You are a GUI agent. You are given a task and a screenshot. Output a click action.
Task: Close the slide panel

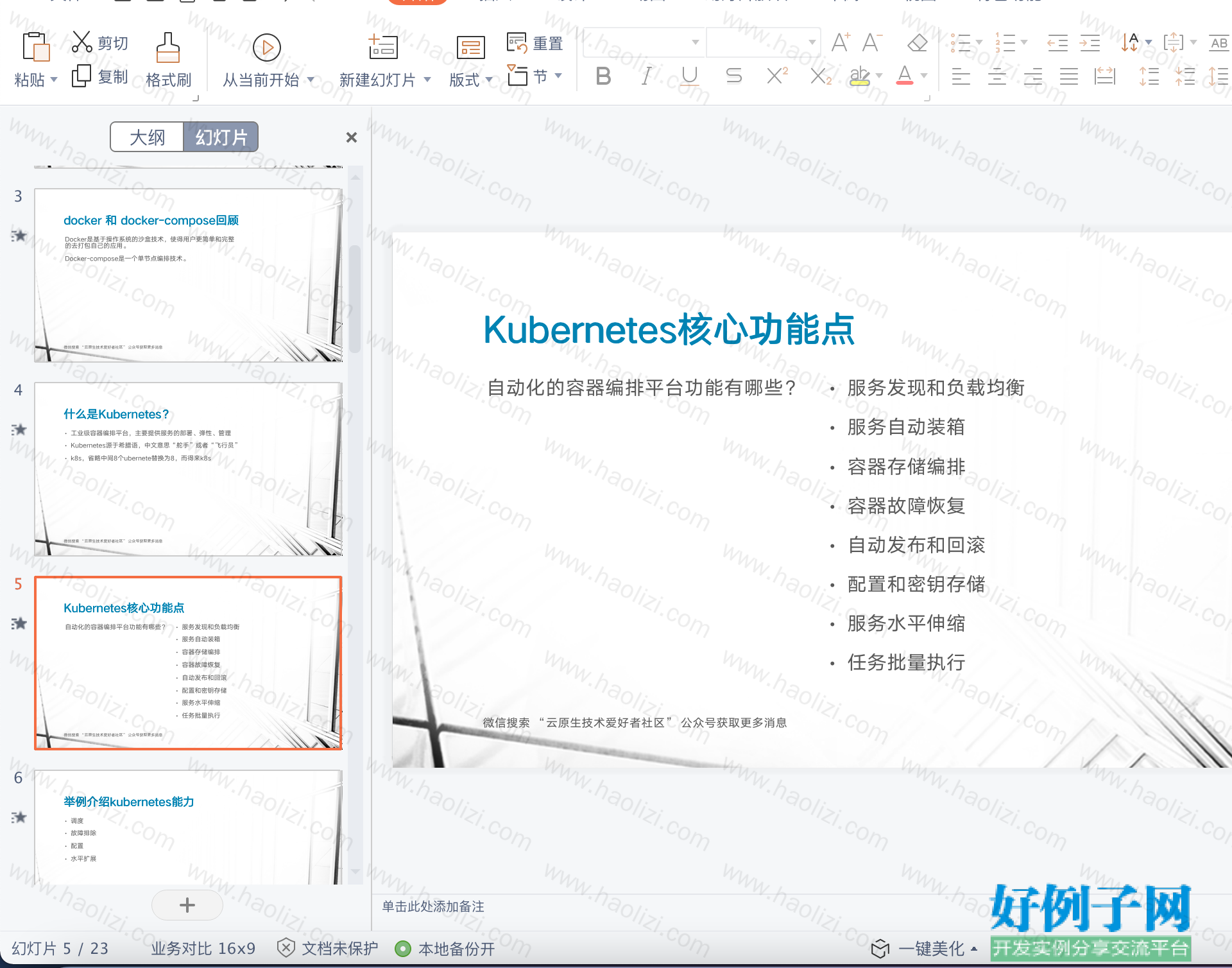[x=351, y=137]
